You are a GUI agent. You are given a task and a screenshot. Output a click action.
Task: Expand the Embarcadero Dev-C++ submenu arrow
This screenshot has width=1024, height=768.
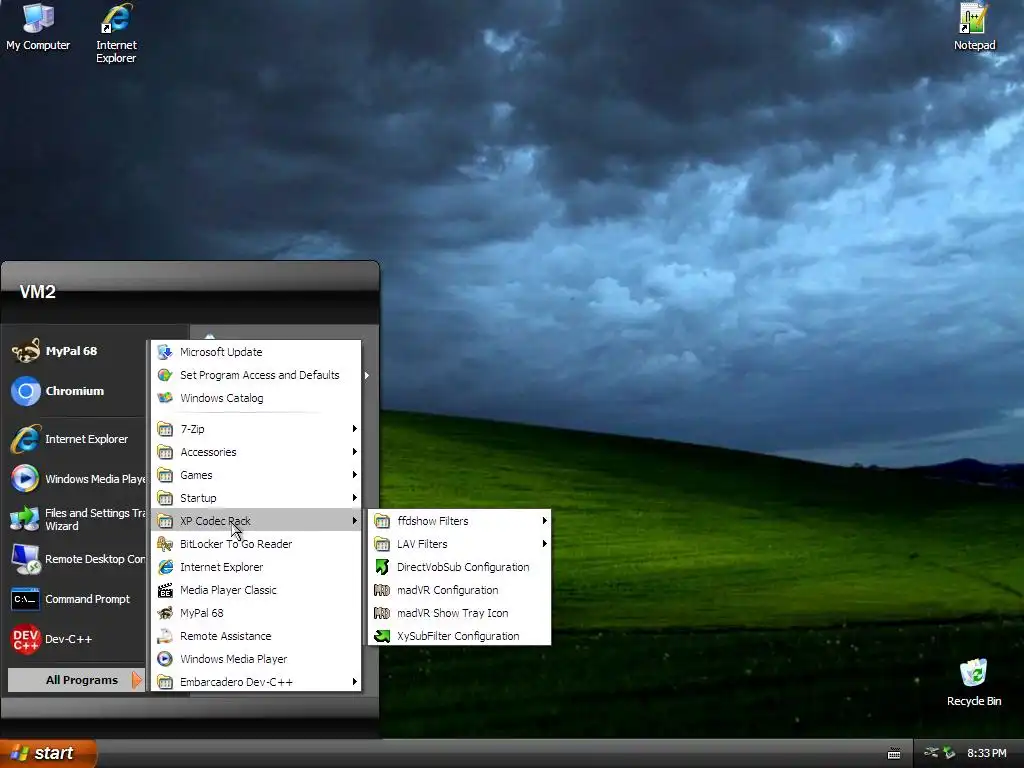coord(355,682)
